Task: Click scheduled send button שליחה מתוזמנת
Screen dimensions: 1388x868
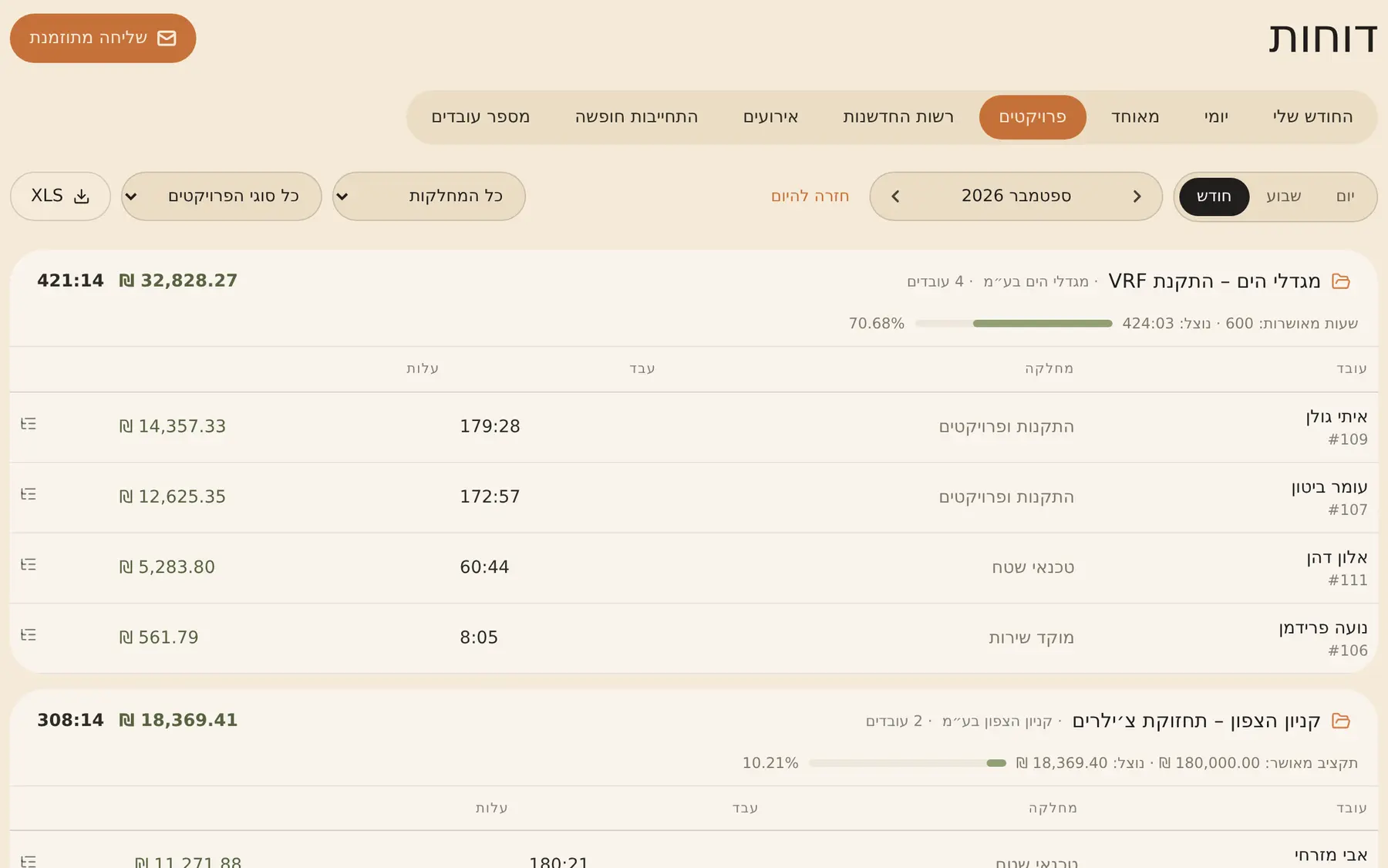Action: pos(103,38)
